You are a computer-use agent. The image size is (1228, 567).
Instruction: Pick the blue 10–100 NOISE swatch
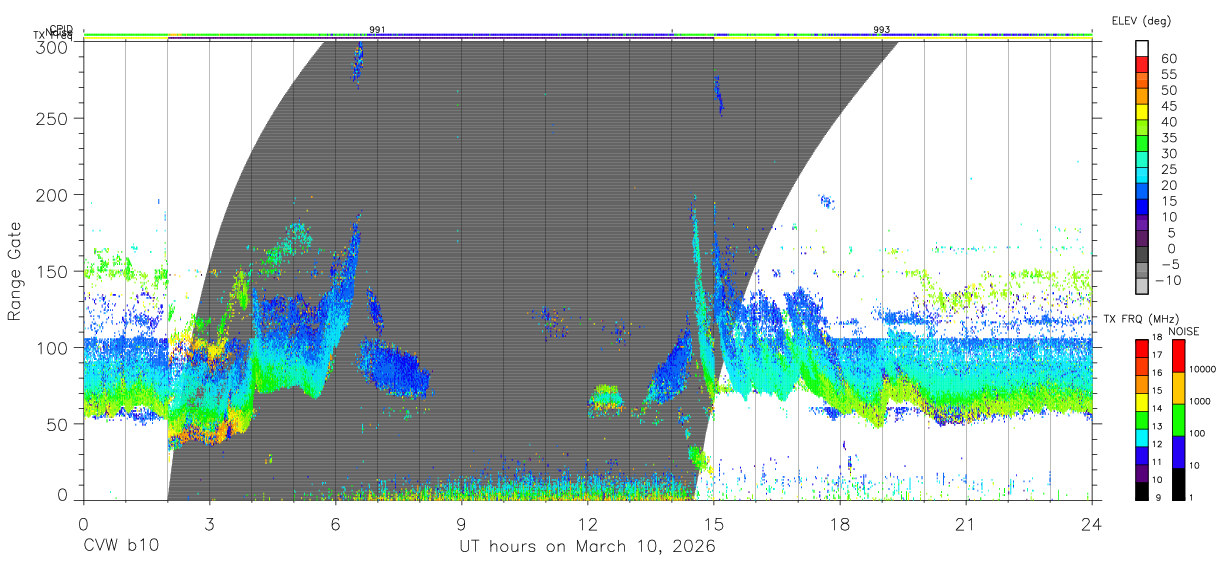[1178, 450]
